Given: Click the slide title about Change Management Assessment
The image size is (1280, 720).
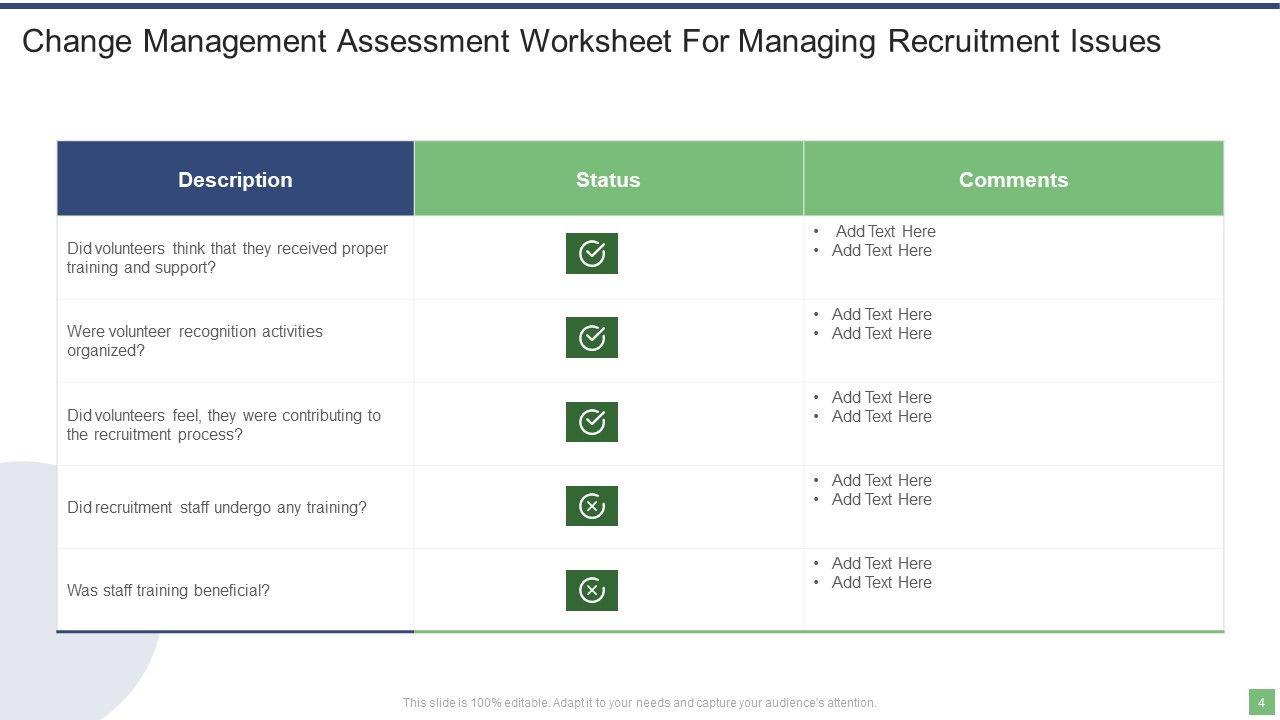Looking at the screenshot, I should click(x=591, y=41).
